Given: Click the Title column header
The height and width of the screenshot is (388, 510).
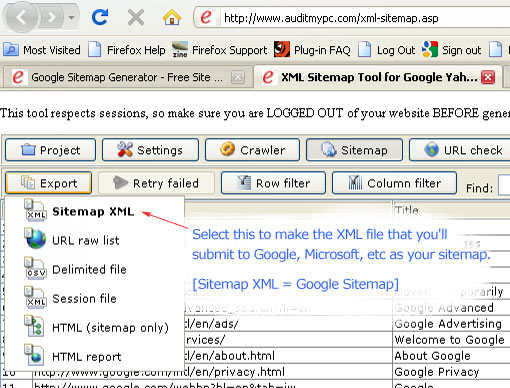Looking at the screenshot, I should [x=451, y=209].
